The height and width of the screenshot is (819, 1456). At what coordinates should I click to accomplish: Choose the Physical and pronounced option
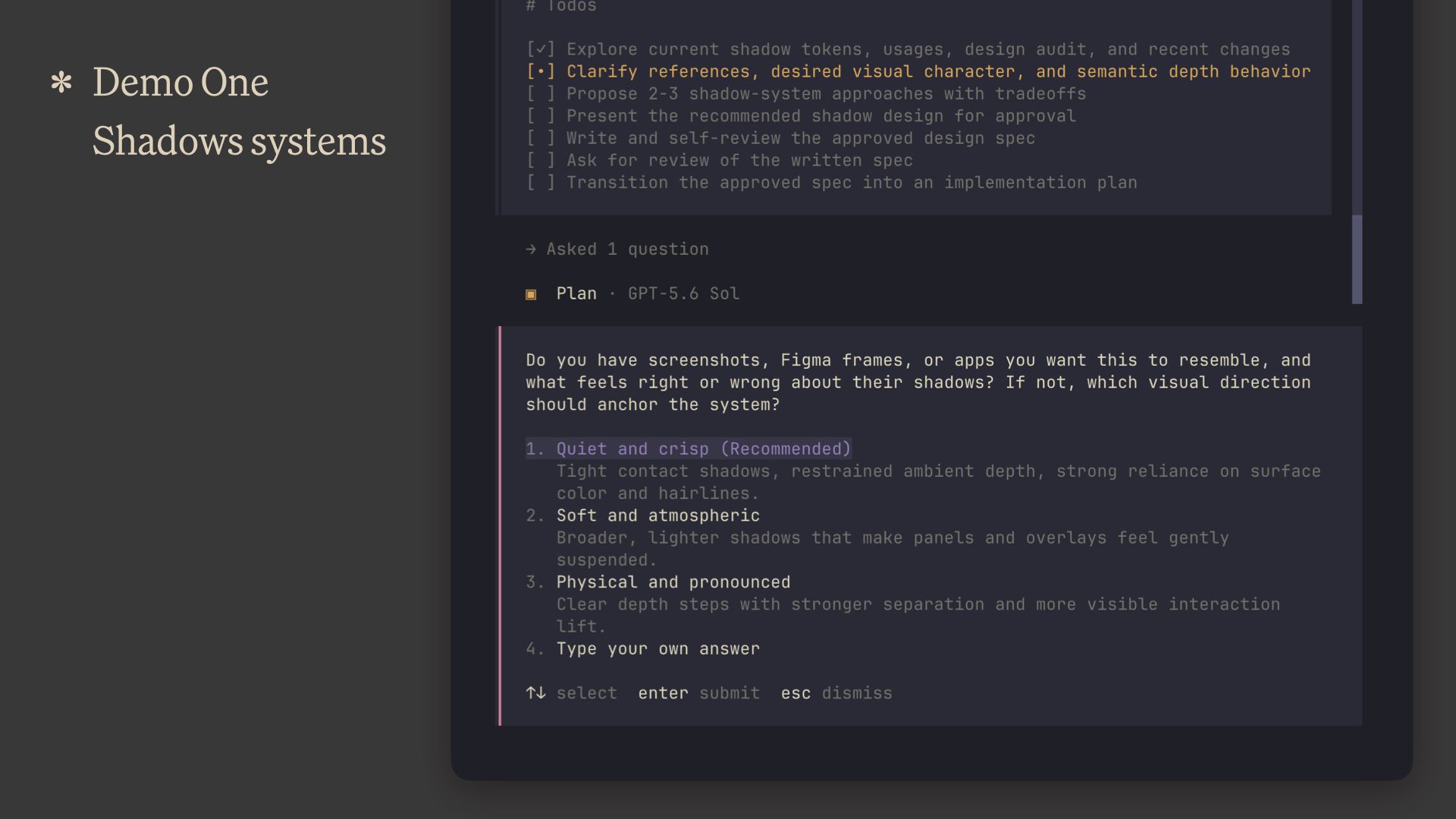coord(658,582)
